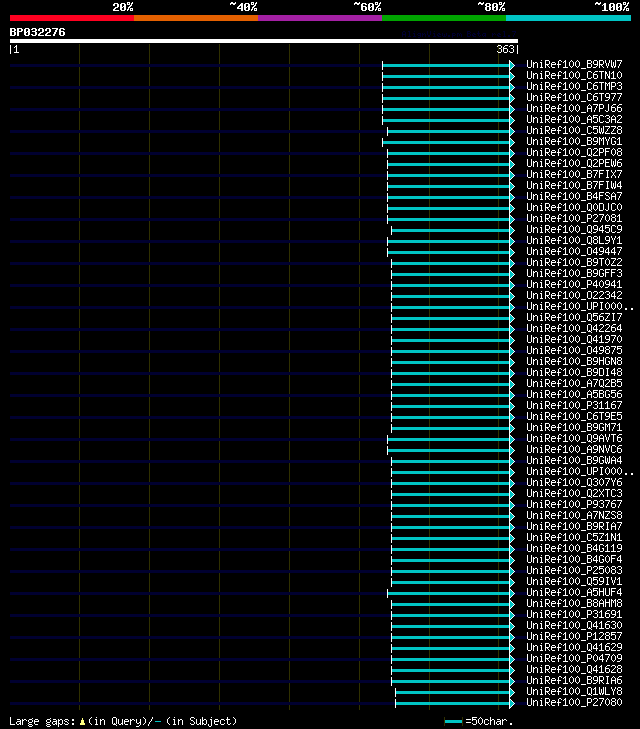Select UniRef100_B4FSA7 subject label
The height and width of the screenshot is (729, 640).
[574, 196]
